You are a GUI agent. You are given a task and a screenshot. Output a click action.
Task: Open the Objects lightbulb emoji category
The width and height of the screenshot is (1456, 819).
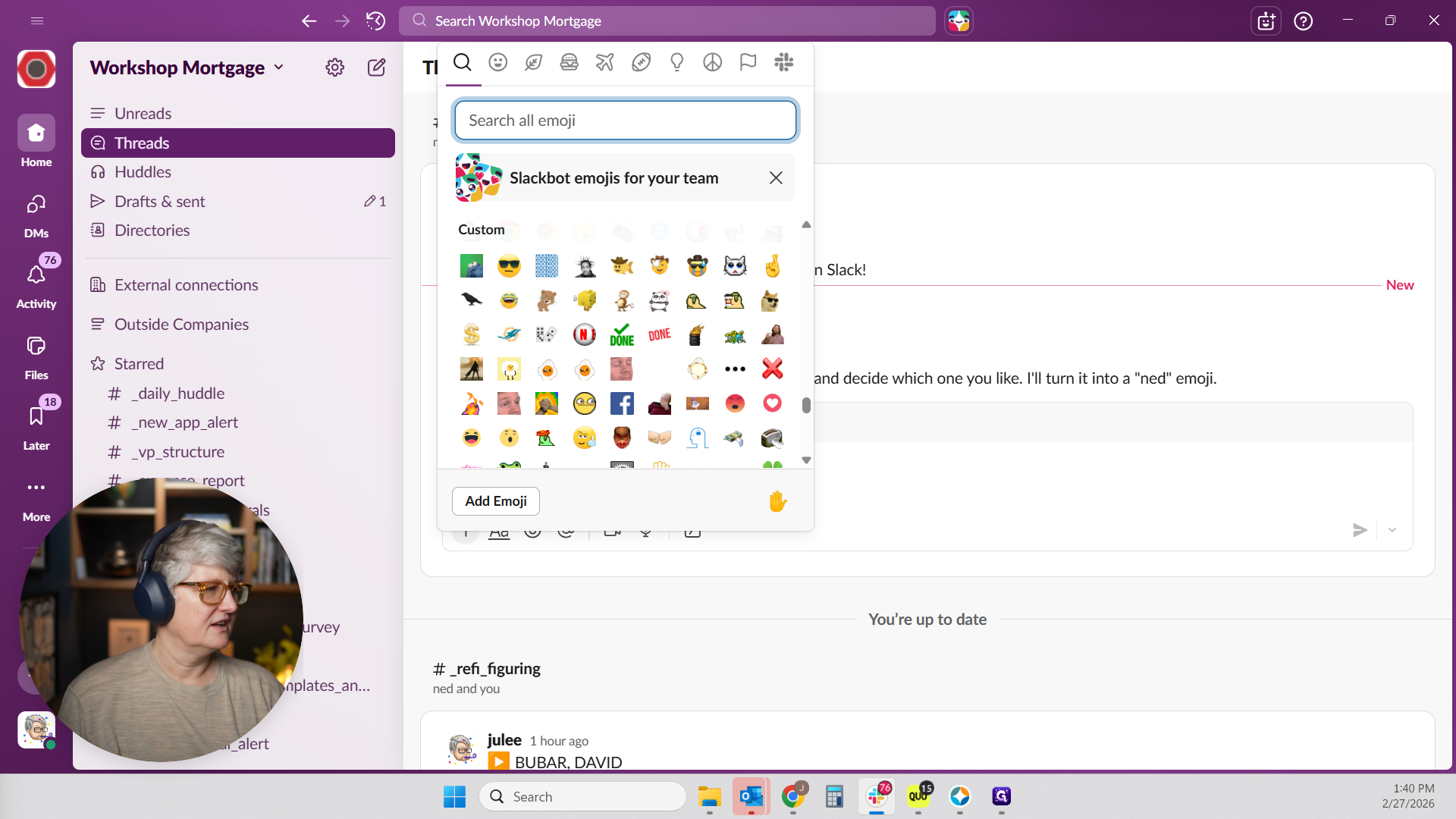(x=676, y=62)
